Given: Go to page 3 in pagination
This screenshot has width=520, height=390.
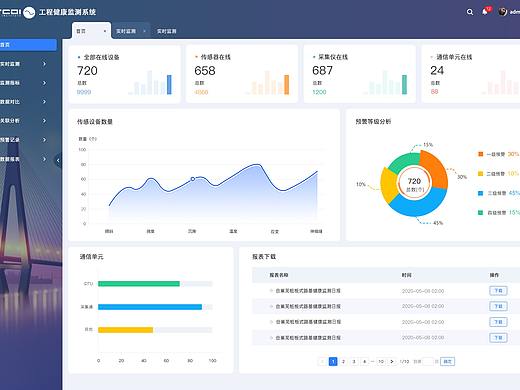Looking at the screenshot, I should tap(354, 361).
